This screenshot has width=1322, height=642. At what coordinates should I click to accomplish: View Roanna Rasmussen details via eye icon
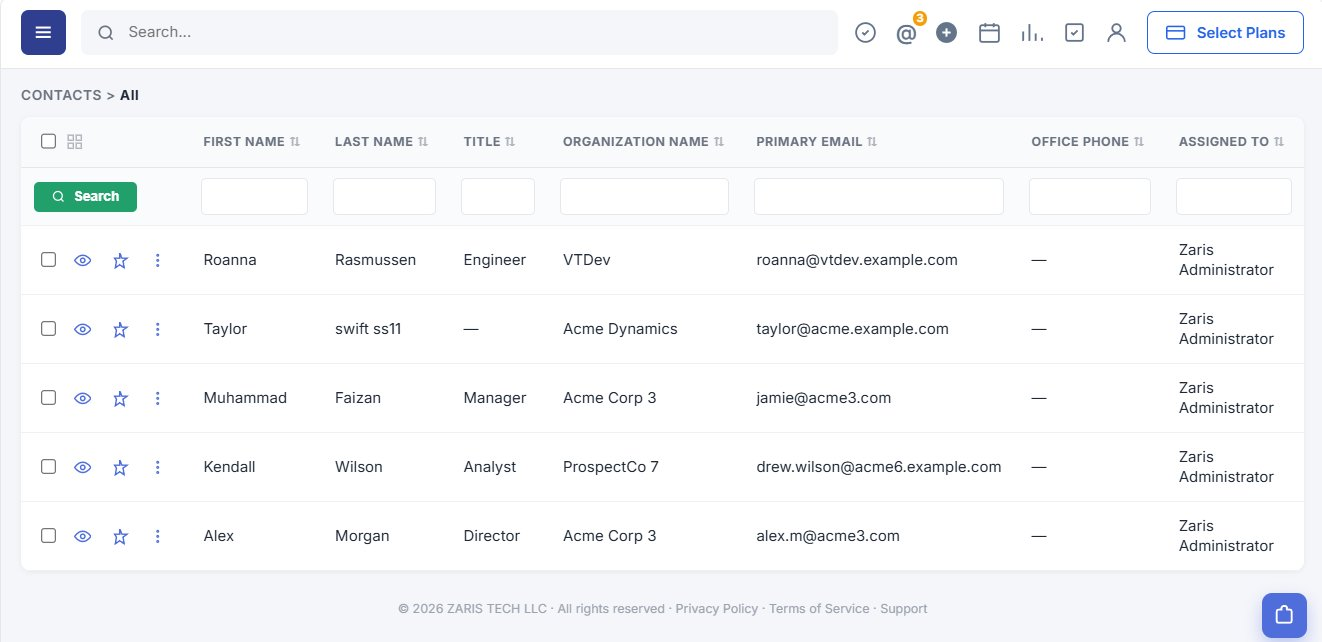pyautogui.click(x=83, y=260)
